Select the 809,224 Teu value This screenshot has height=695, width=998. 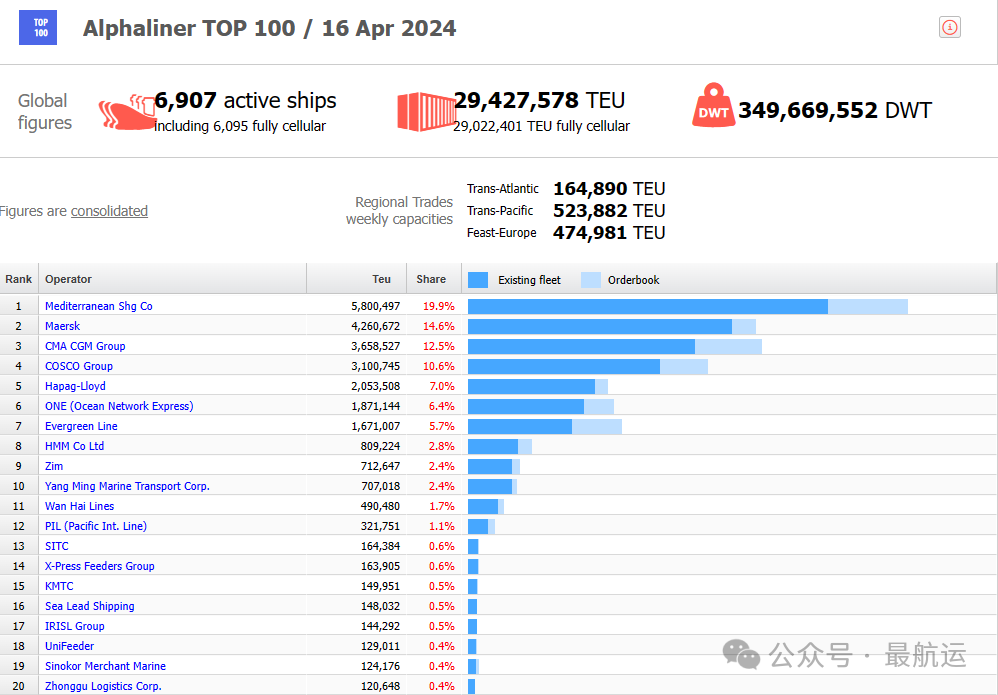click(380, 446)
